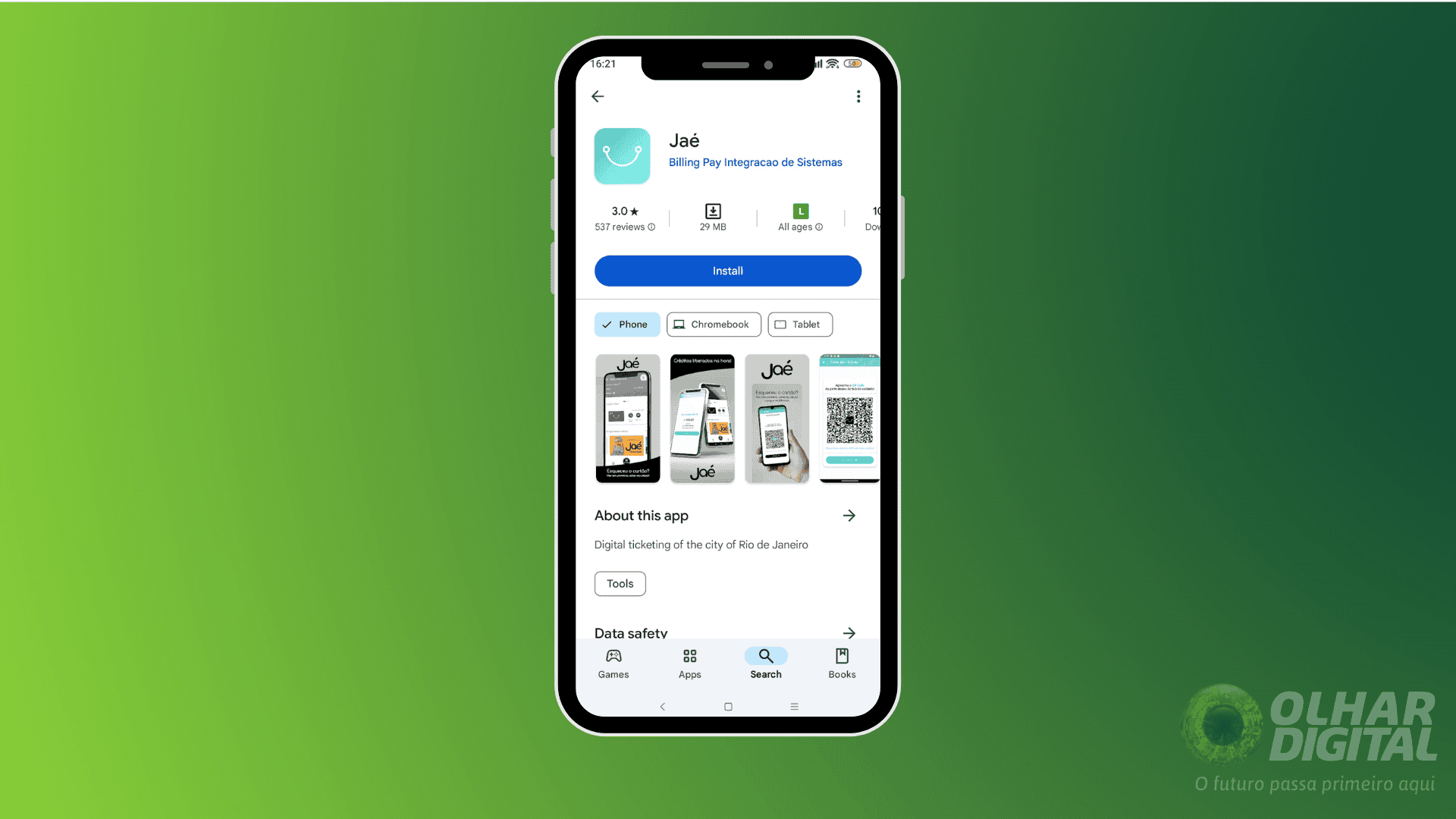Image resolution: width=1456 pixels, height=819 pixels.
Task: Expand the About this app section
Action: click(x=849, y=515)
